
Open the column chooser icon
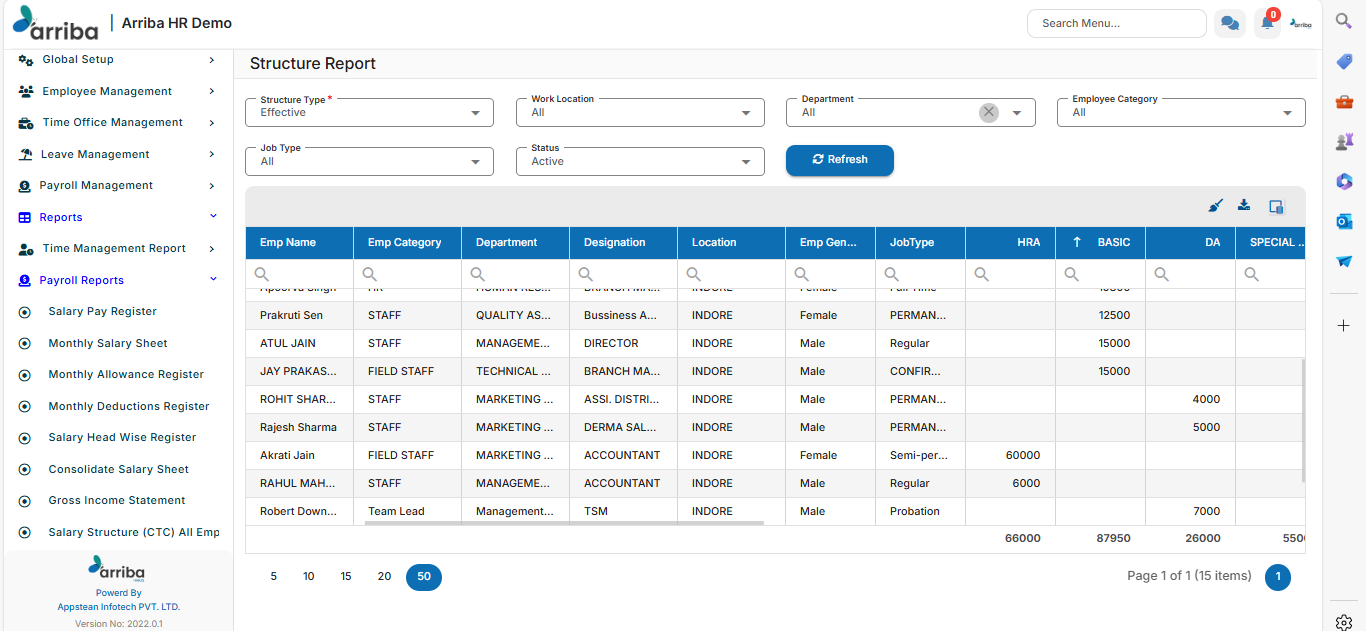(x=1275, y=207)
